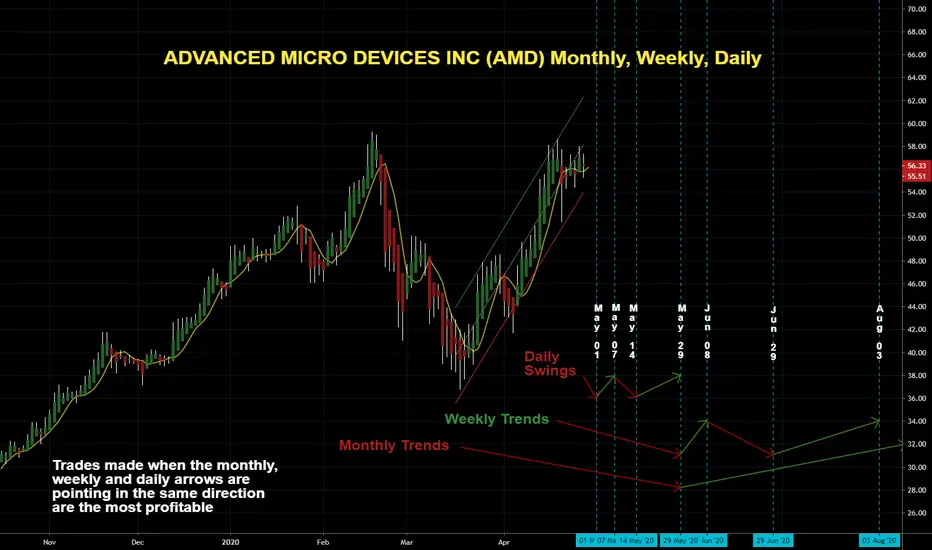
Task: Click the 54.00 price axis label
Action: tap(917, 193)
